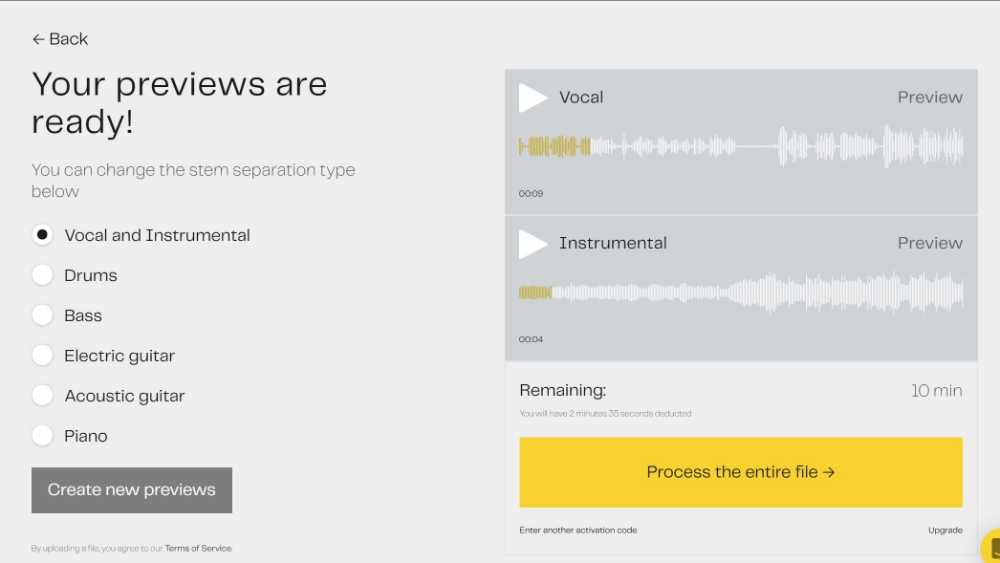Click the Instrumental track Preview label

[930, 244]
